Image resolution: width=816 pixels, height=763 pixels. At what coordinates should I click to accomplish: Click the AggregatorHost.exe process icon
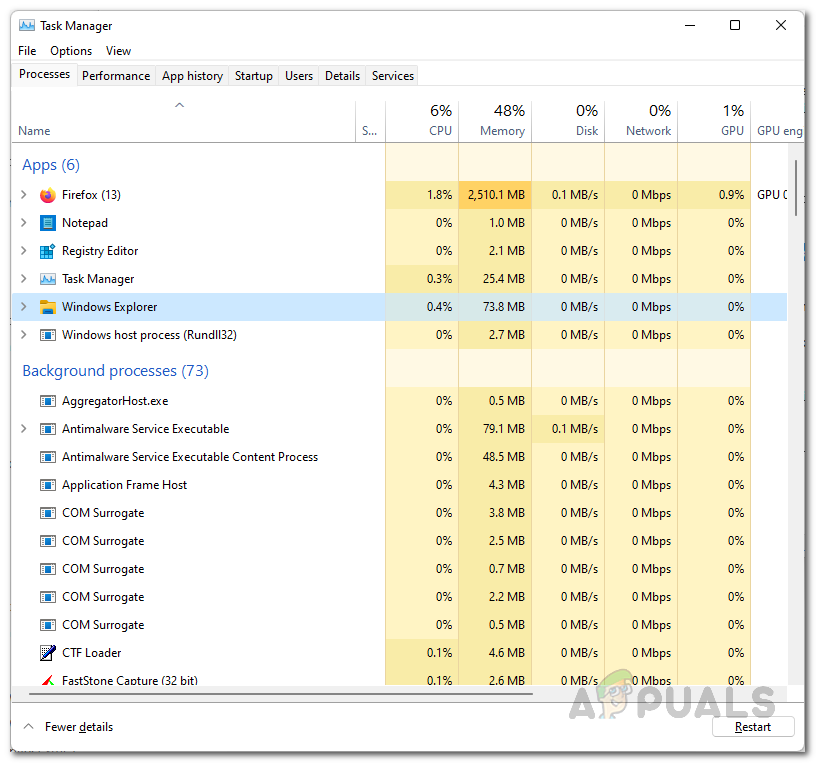click(x=47, y=401)
